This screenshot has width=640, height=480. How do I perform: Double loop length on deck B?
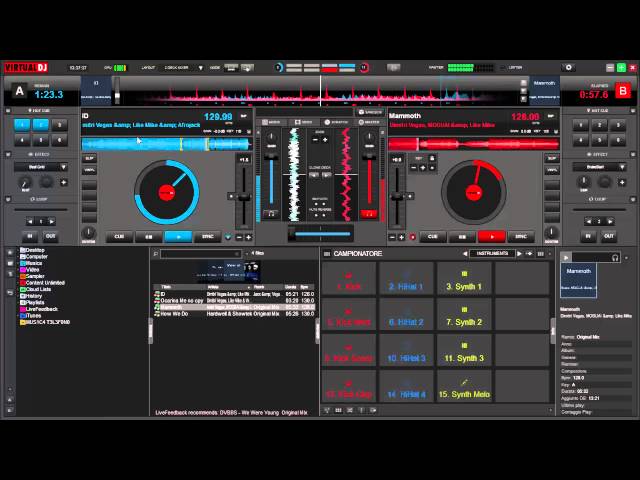click(x=610, y=221)
